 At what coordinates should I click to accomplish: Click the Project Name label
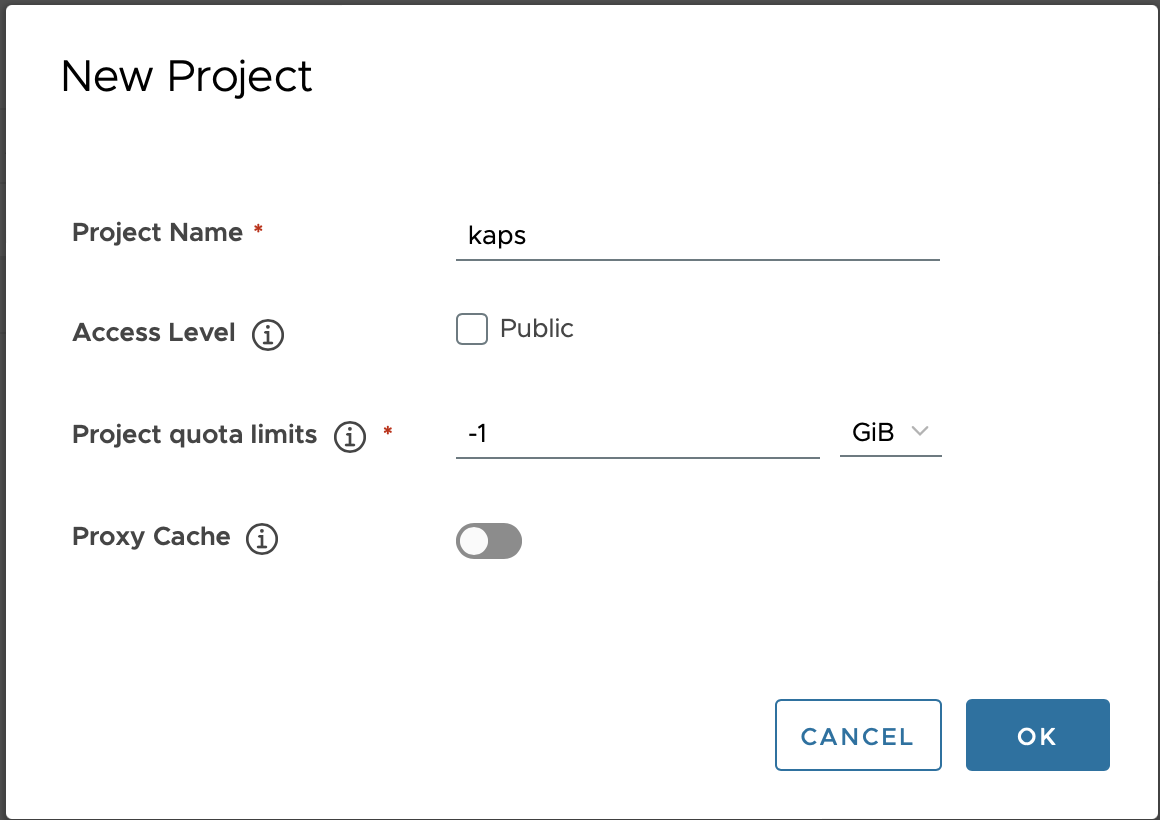(157, 232)
